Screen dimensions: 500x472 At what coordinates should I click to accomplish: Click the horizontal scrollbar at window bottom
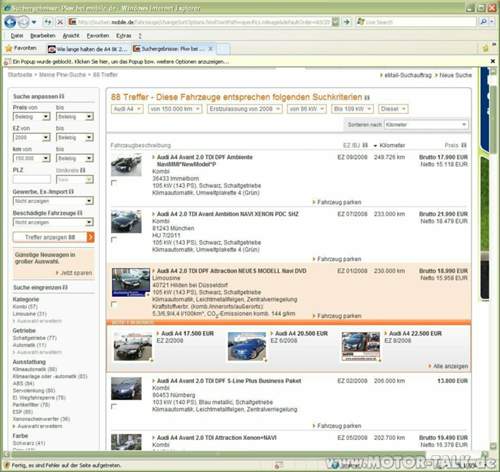[x=213, y=454]
